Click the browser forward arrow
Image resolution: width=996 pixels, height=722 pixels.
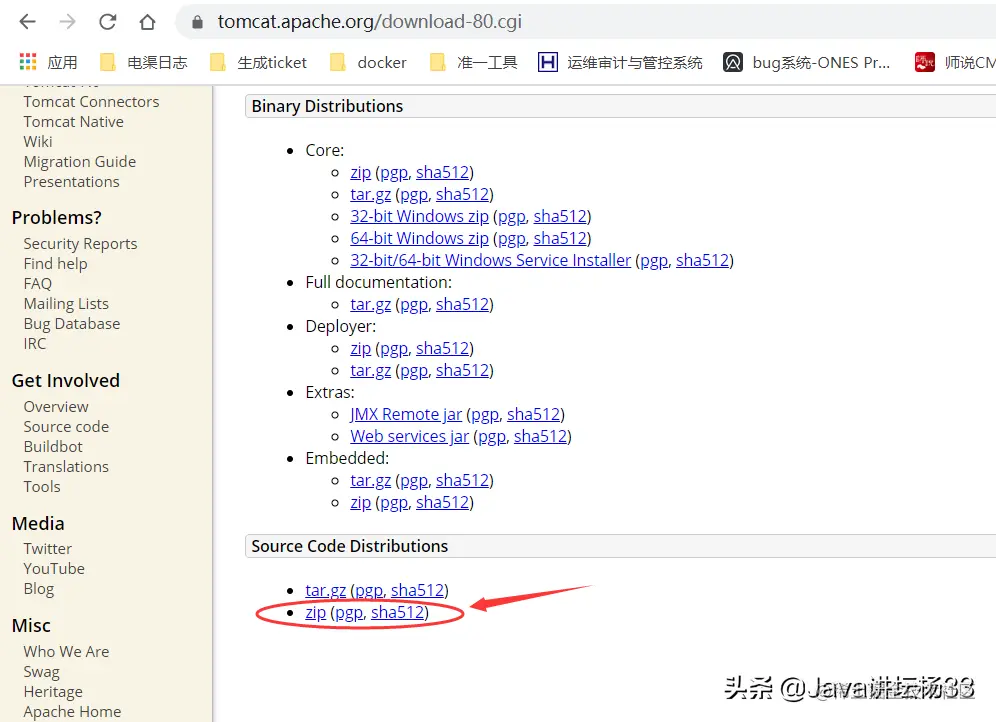[67, 22]
